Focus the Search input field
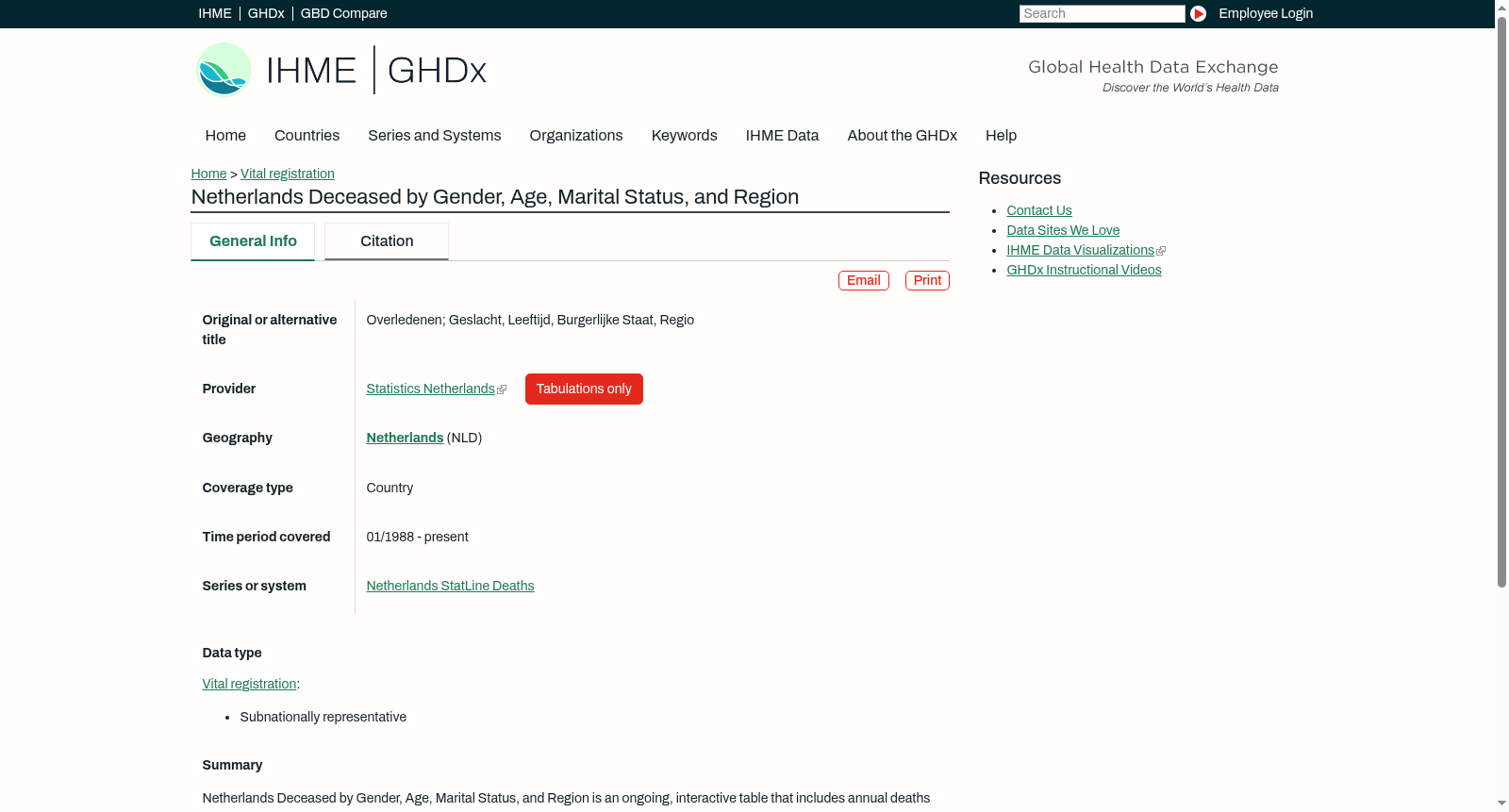The height and width of the screenshot is (812, 1509). [1102, 13]
